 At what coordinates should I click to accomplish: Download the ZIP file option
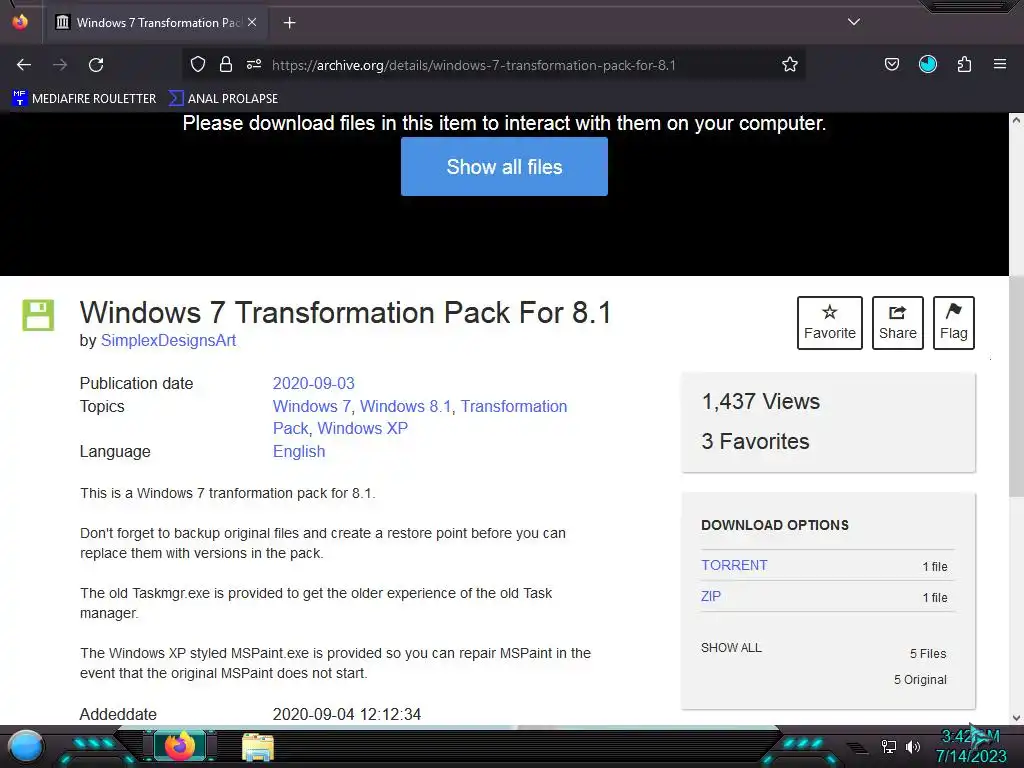click(x=711, y=596)
